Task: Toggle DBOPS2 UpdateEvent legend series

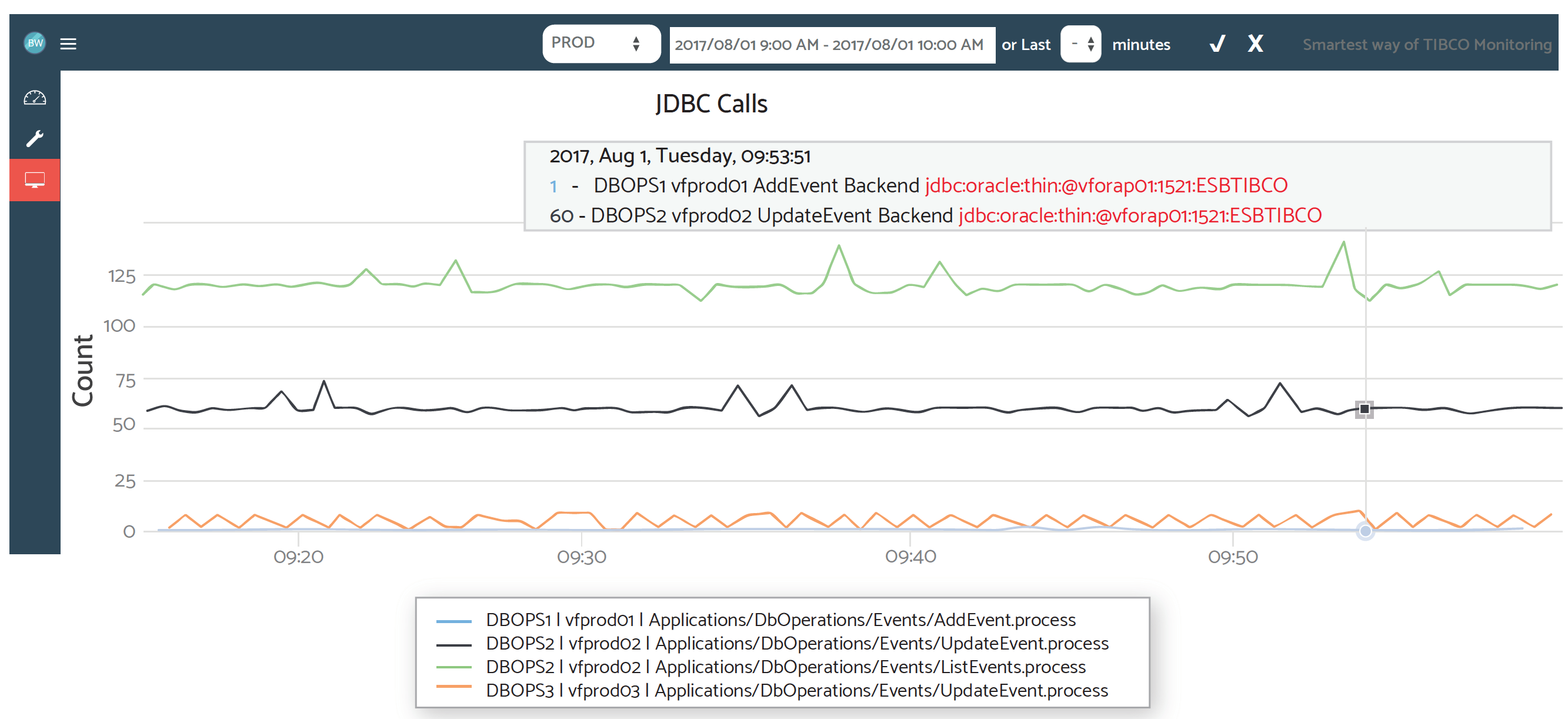Action: pyautogui.click(x=797, y=644)
